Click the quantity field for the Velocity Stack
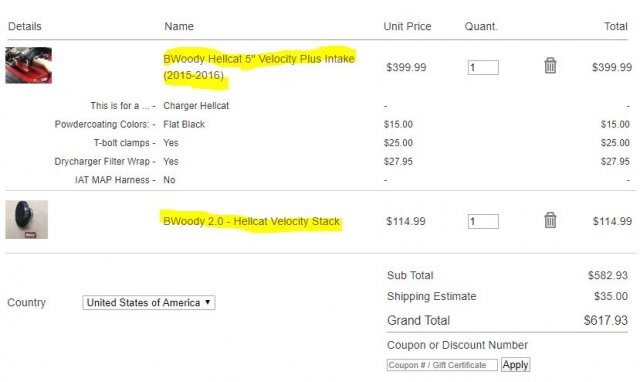Screen dimensions: 640x382 click(x=483, y=222)
